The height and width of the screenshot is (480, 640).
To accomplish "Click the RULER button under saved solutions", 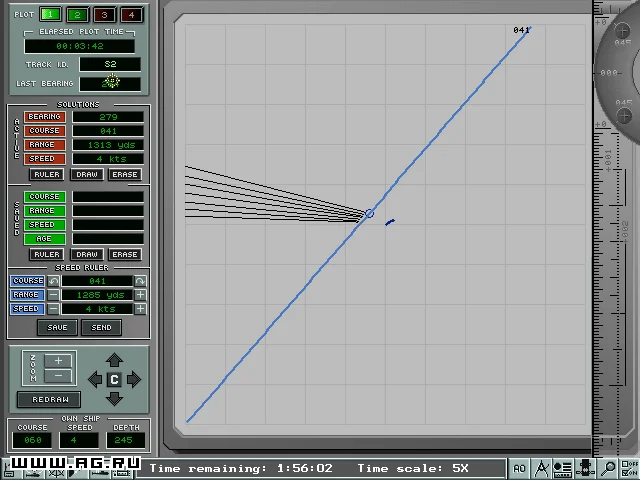I will point(47,255).
